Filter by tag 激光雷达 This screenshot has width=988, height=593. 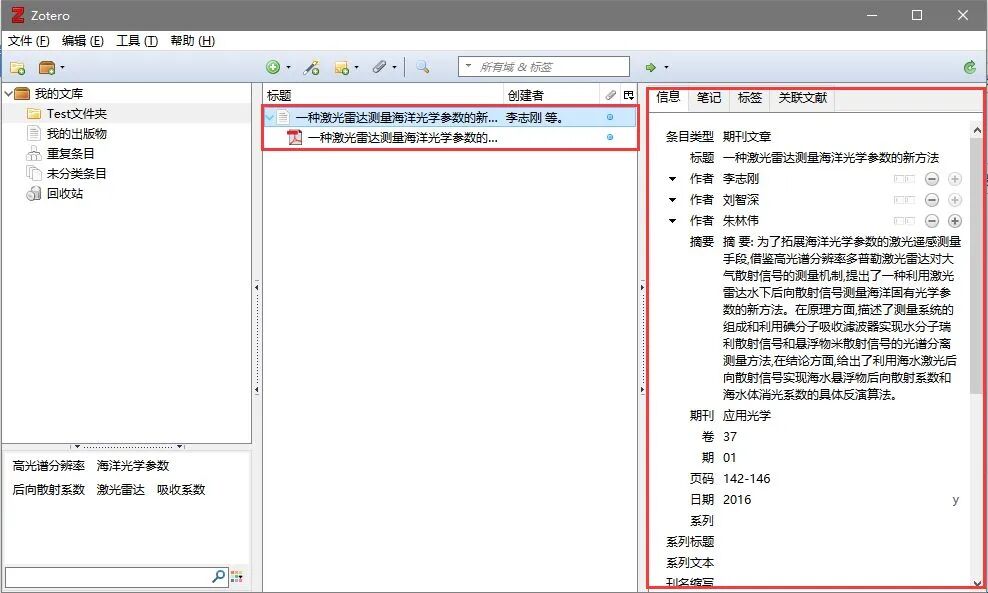tap(120, 490)
